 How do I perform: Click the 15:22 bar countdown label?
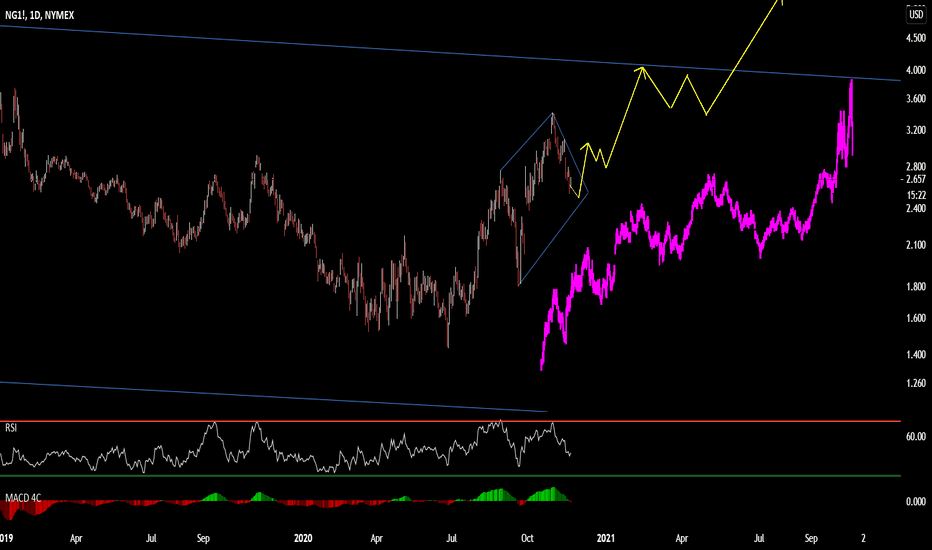pos(917,195)
